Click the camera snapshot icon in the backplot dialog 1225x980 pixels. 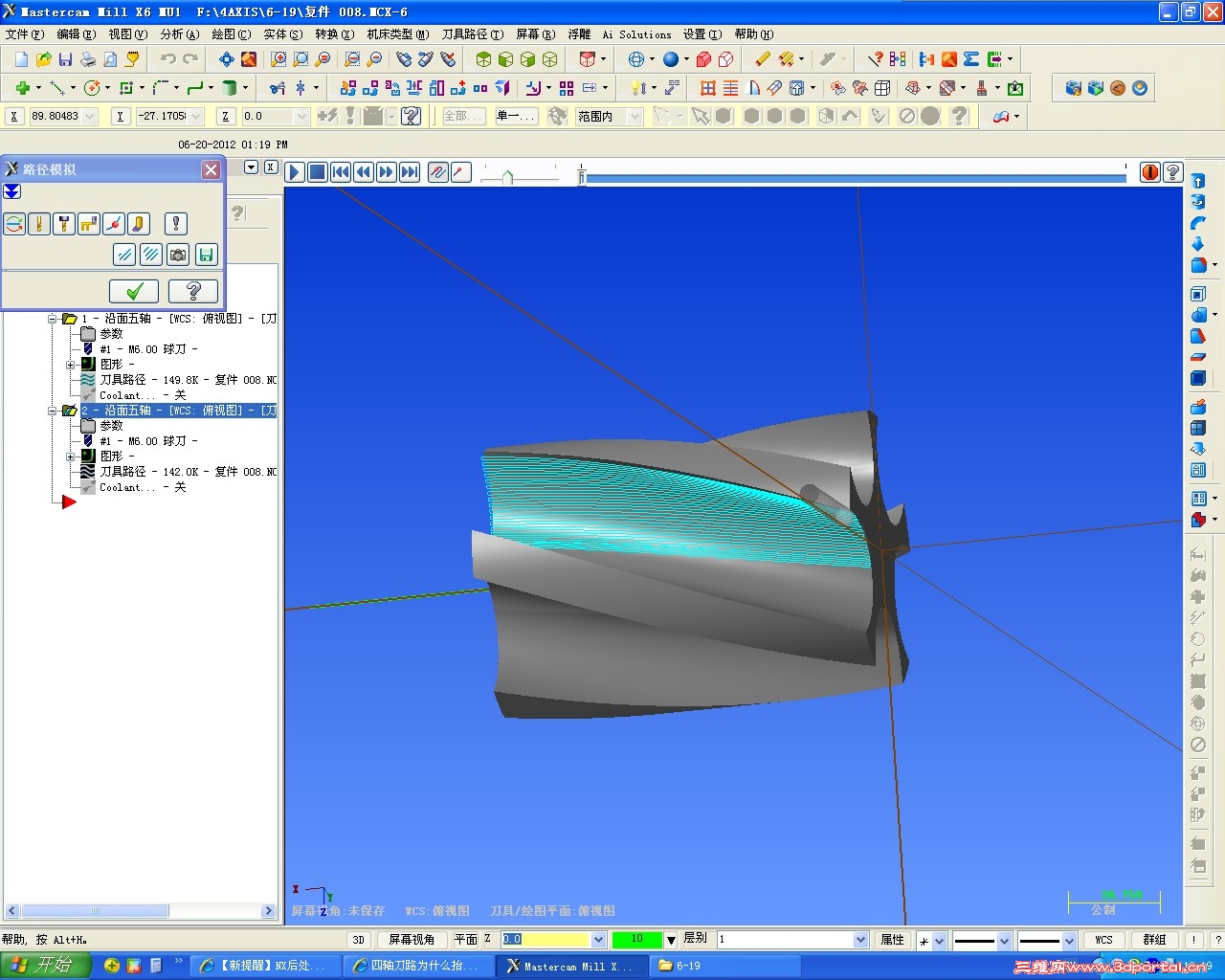click(178, 255)
